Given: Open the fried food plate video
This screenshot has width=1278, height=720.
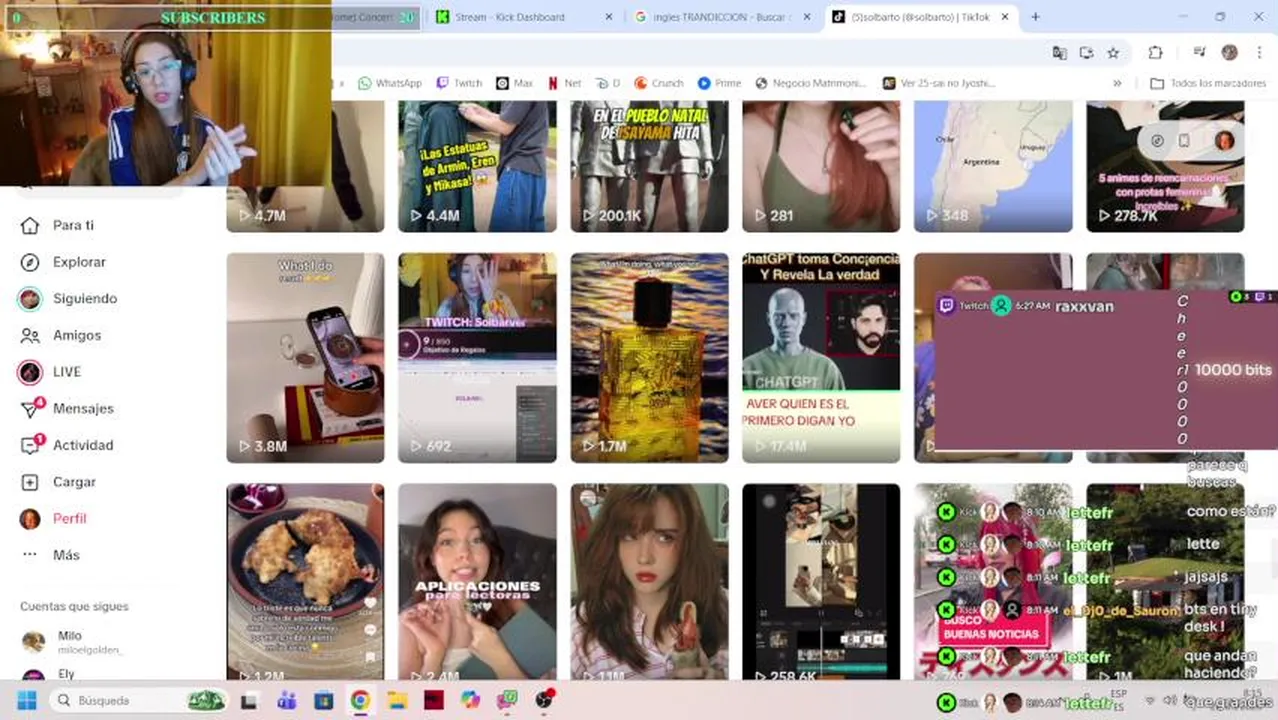Looking at the screenshot, I should click(305, 582).
